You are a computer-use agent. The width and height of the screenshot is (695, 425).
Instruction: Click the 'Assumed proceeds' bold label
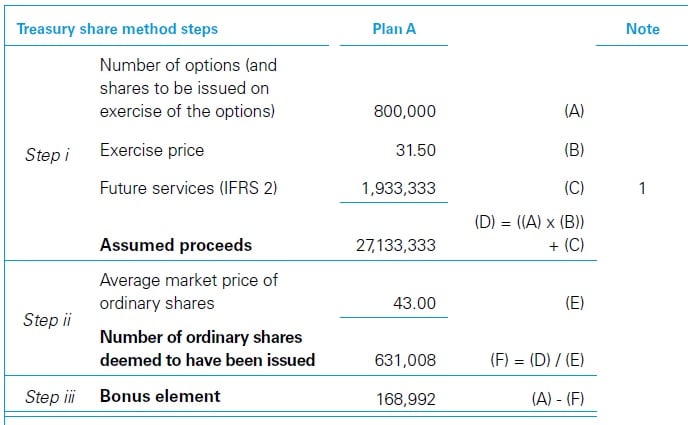click(x=176, y=244)
